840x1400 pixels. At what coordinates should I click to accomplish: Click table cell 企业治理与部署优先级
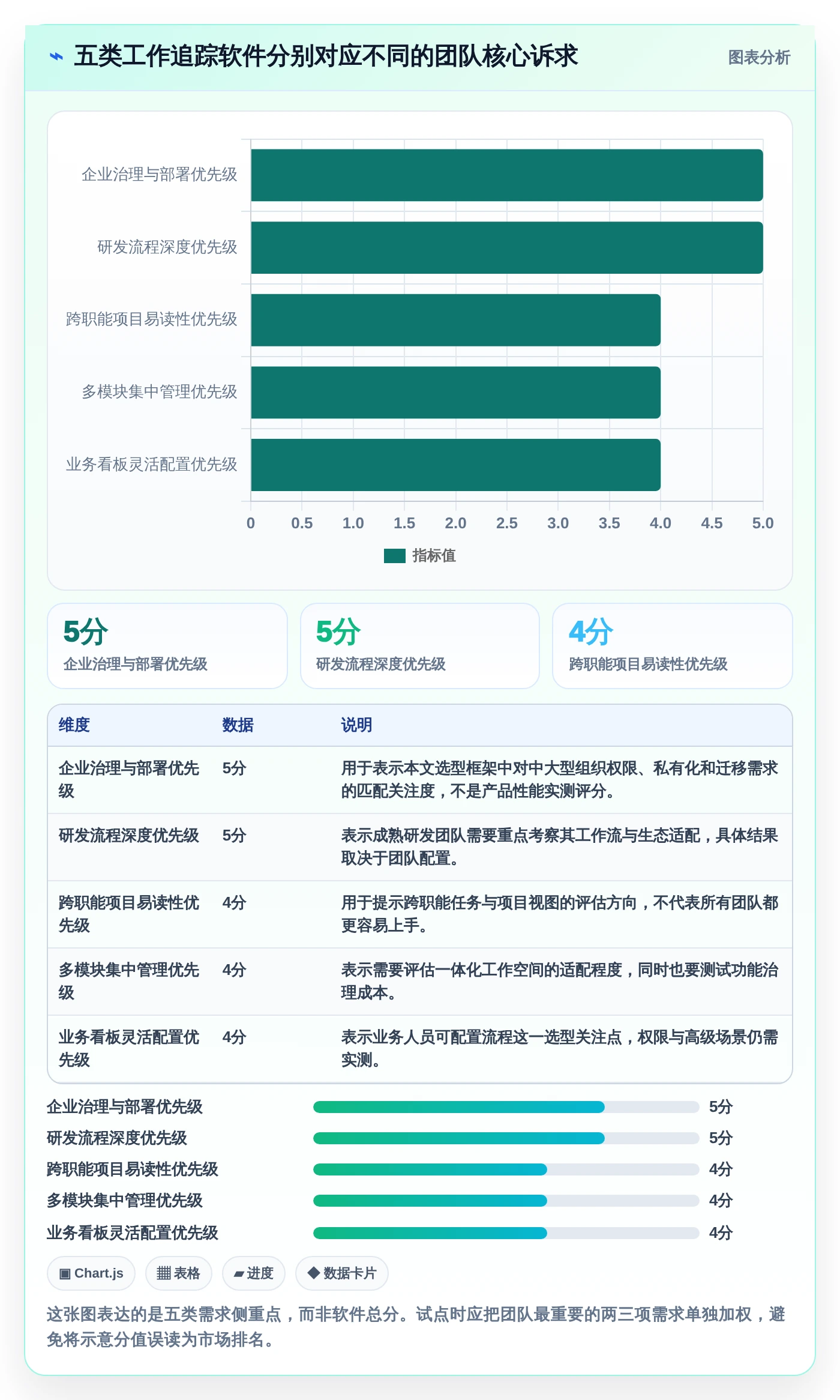click(129, 780)
